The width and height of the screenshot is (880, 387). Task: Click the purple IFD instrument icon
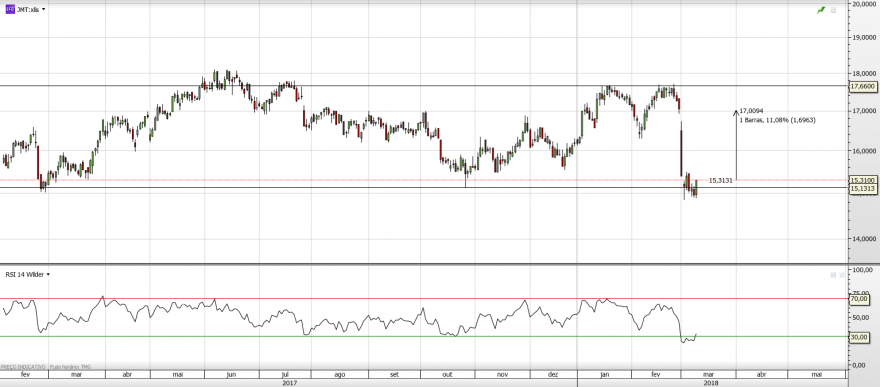(x=10, y=10)
